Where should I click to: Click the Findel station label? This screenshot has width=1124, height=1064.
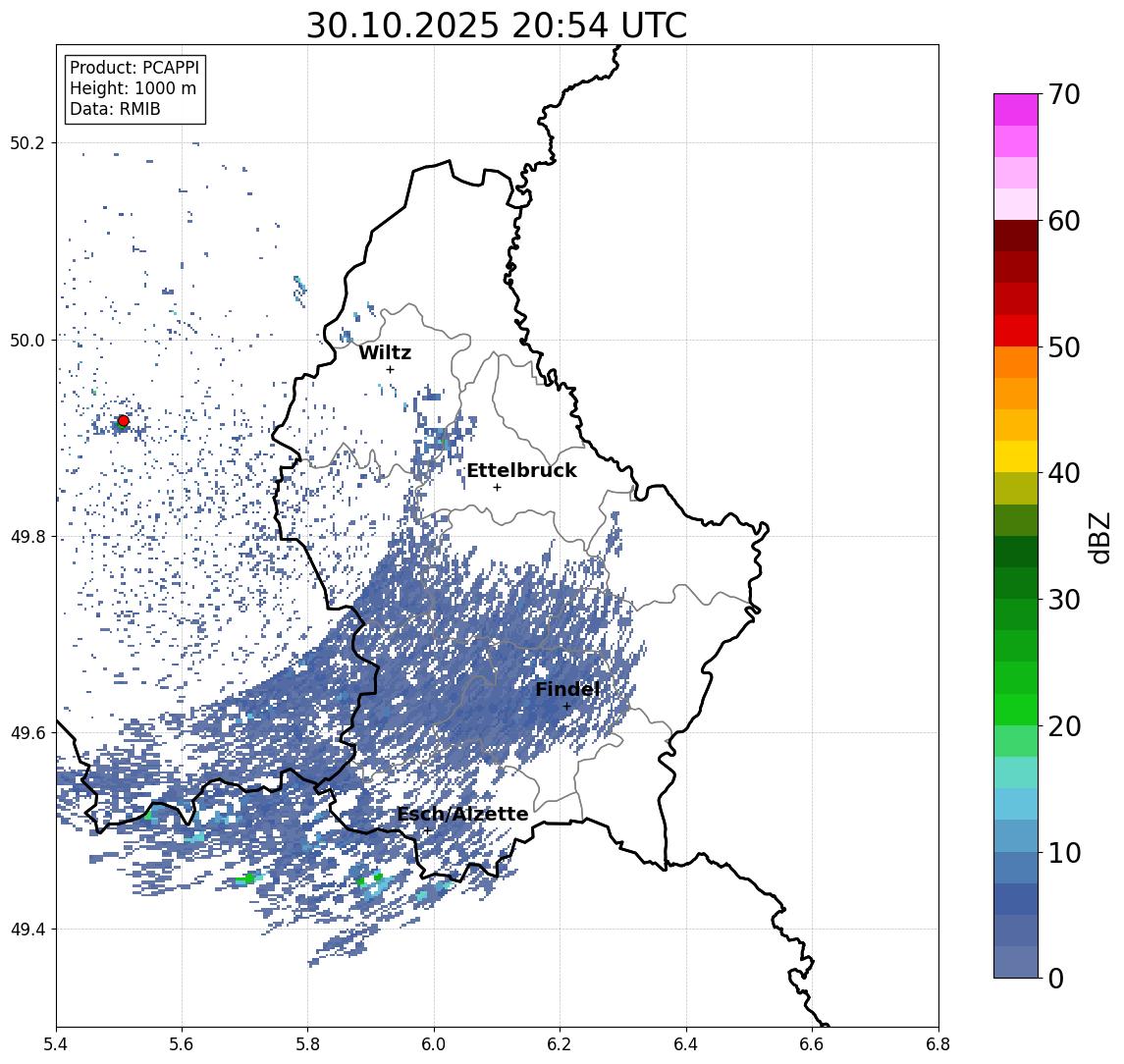coord(567,689)
